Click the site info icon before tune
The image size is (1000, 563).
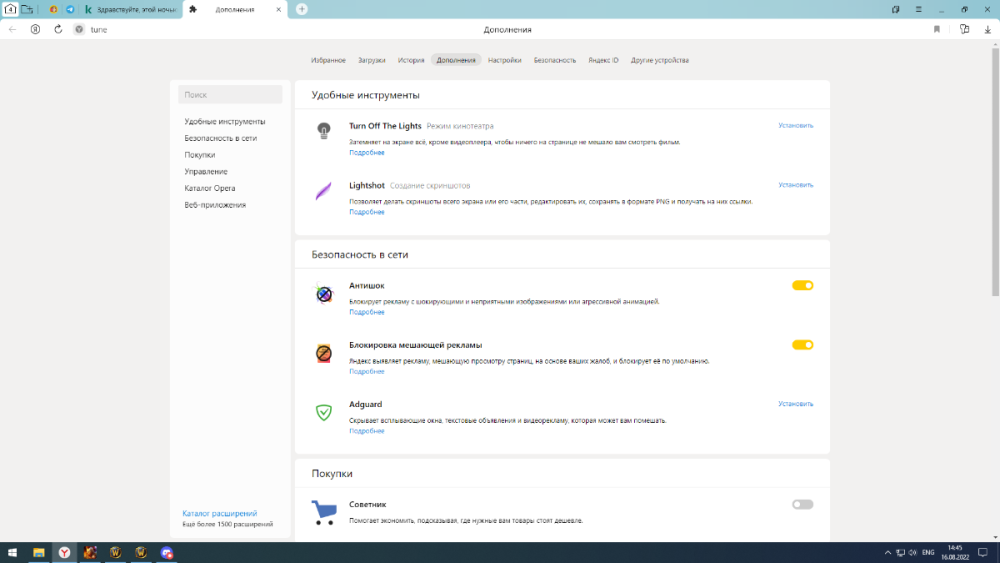click(79, 29)
